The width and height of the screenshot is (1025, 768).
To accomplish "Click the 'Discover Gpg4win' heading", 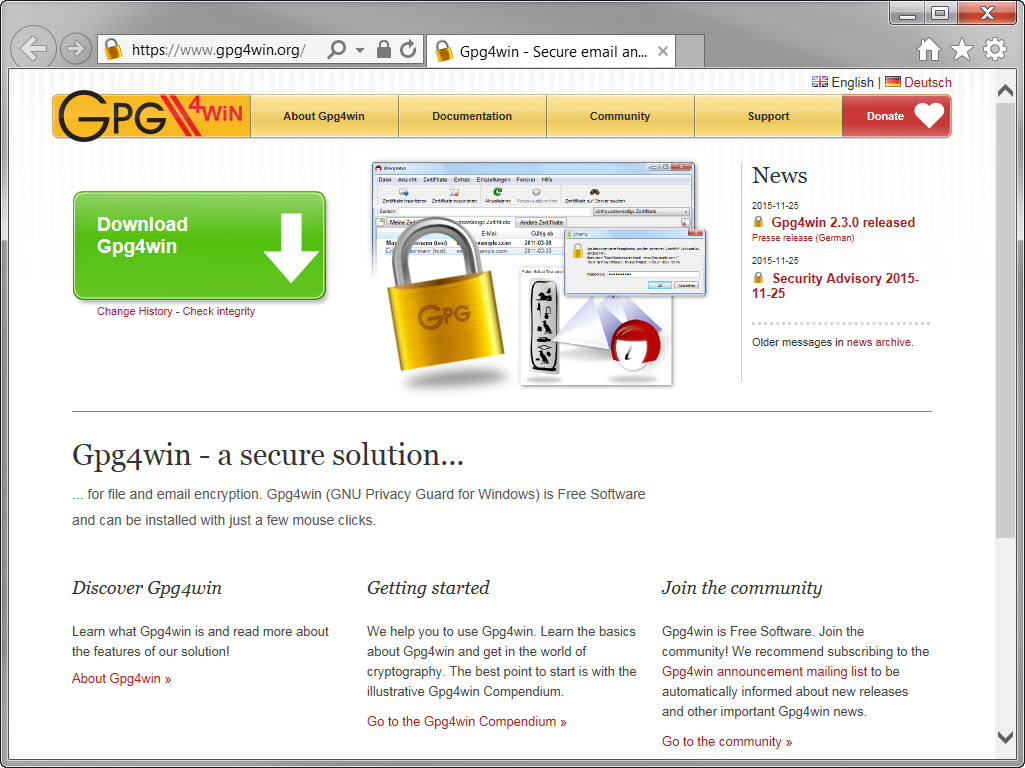I will (147, 588).
